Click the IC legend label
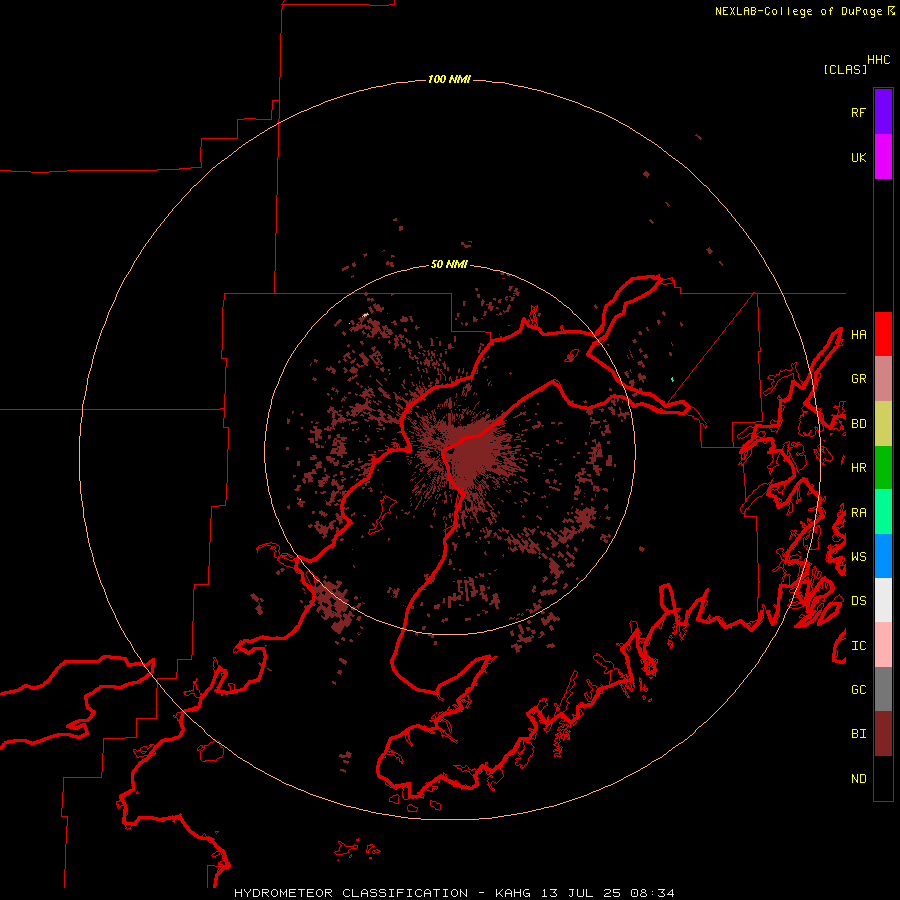Screen dimensions: 900x900 tap(858, 646)
